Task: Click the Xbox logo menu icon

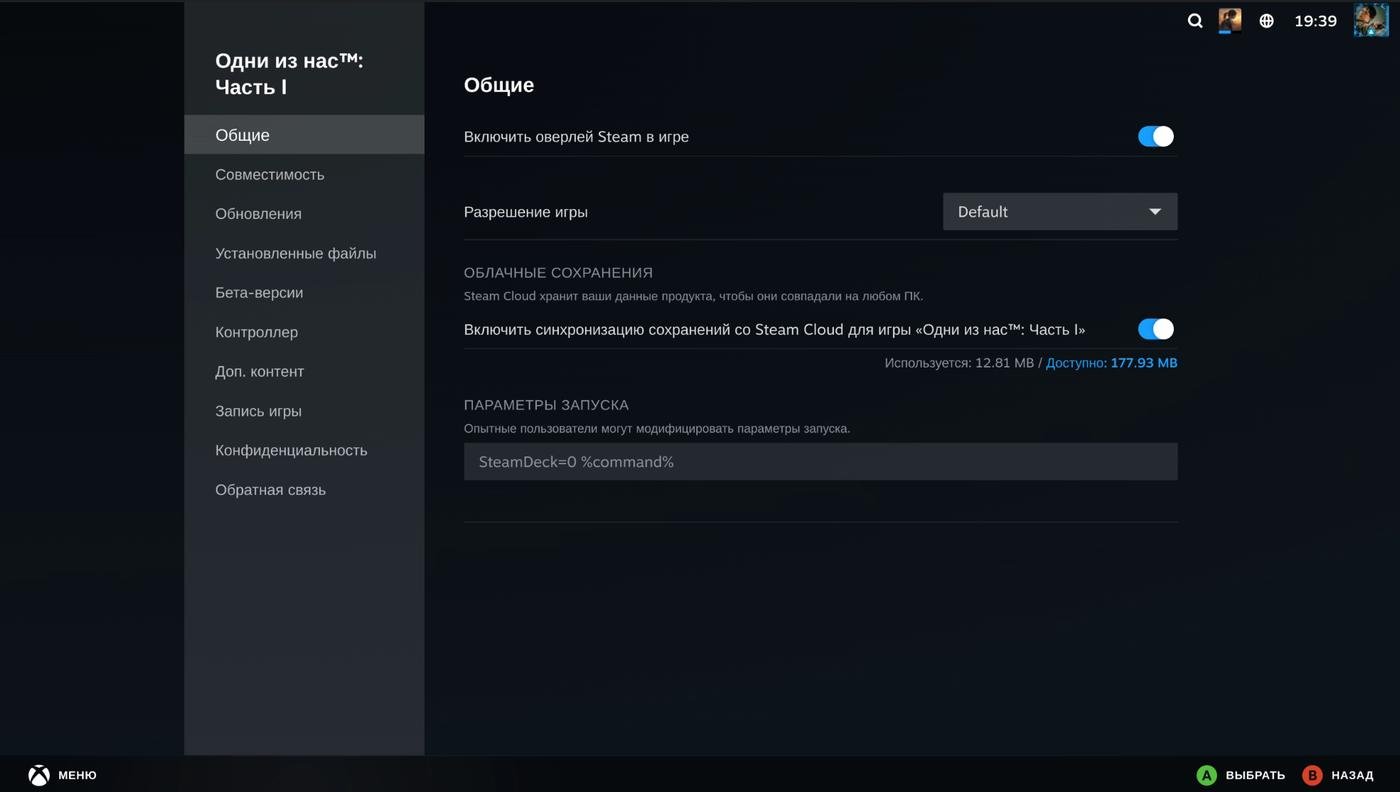Action: (x=39, y=775)
